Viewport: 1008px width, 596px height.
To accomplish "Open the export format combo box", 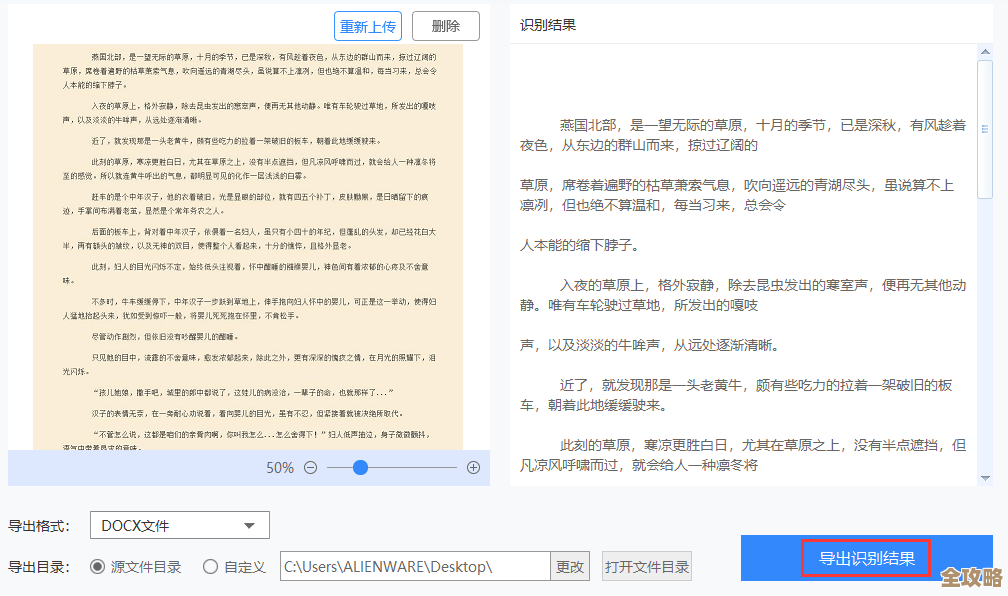I will [x=179, y=525].
